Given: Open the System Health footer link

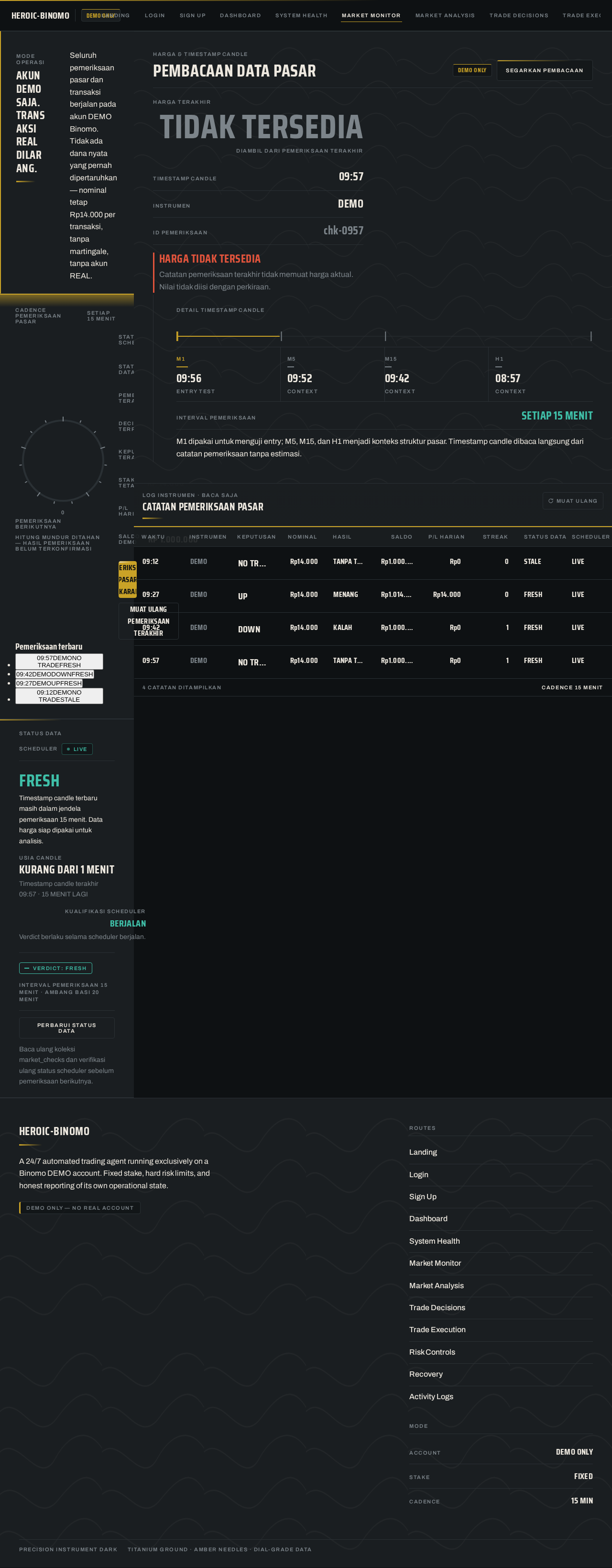Looking at the screenshot, I should click(434, 1241).
